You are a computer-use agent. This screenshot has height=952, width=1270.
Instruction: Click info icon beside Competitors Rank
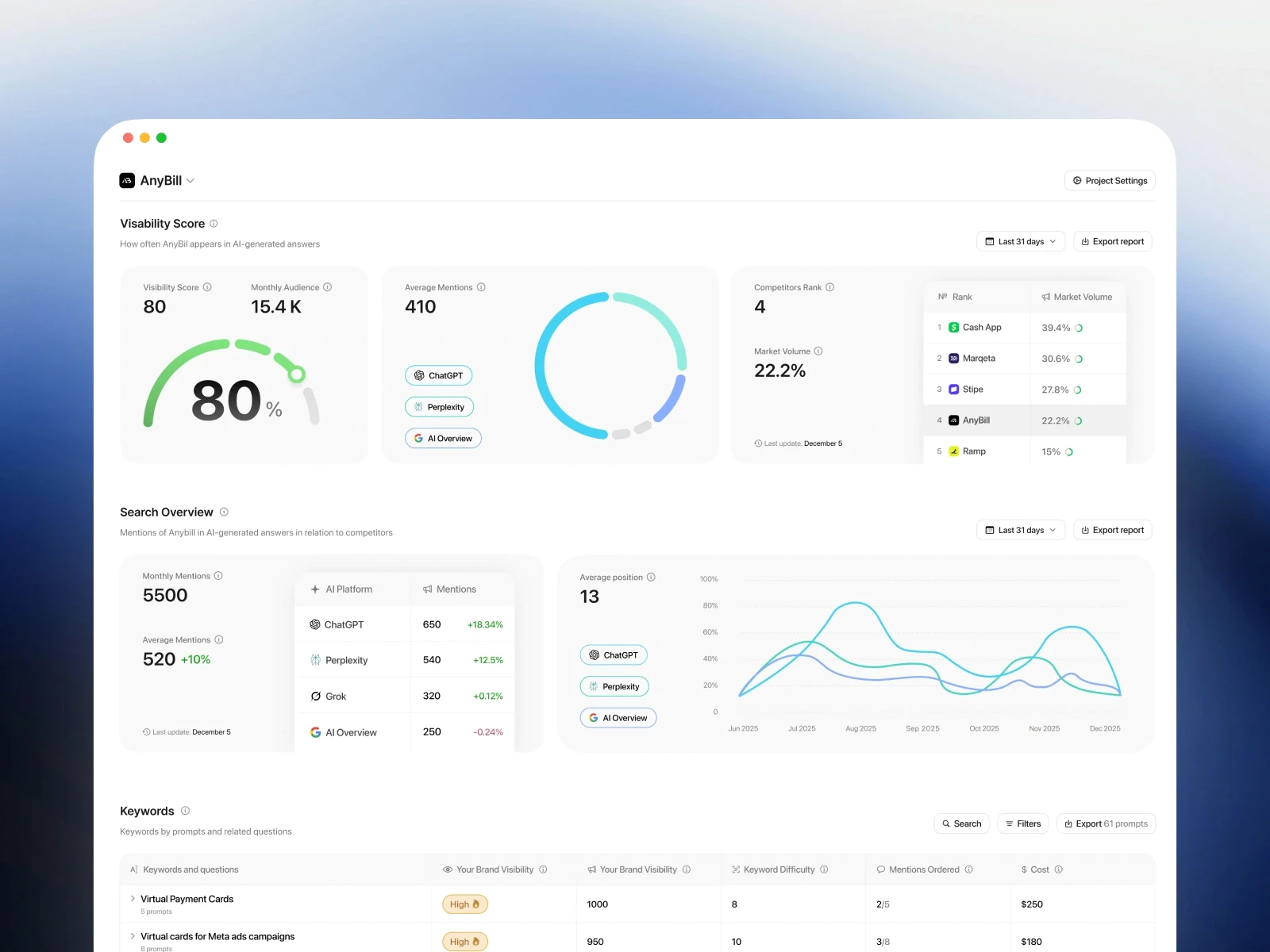[x=830, y=287]
